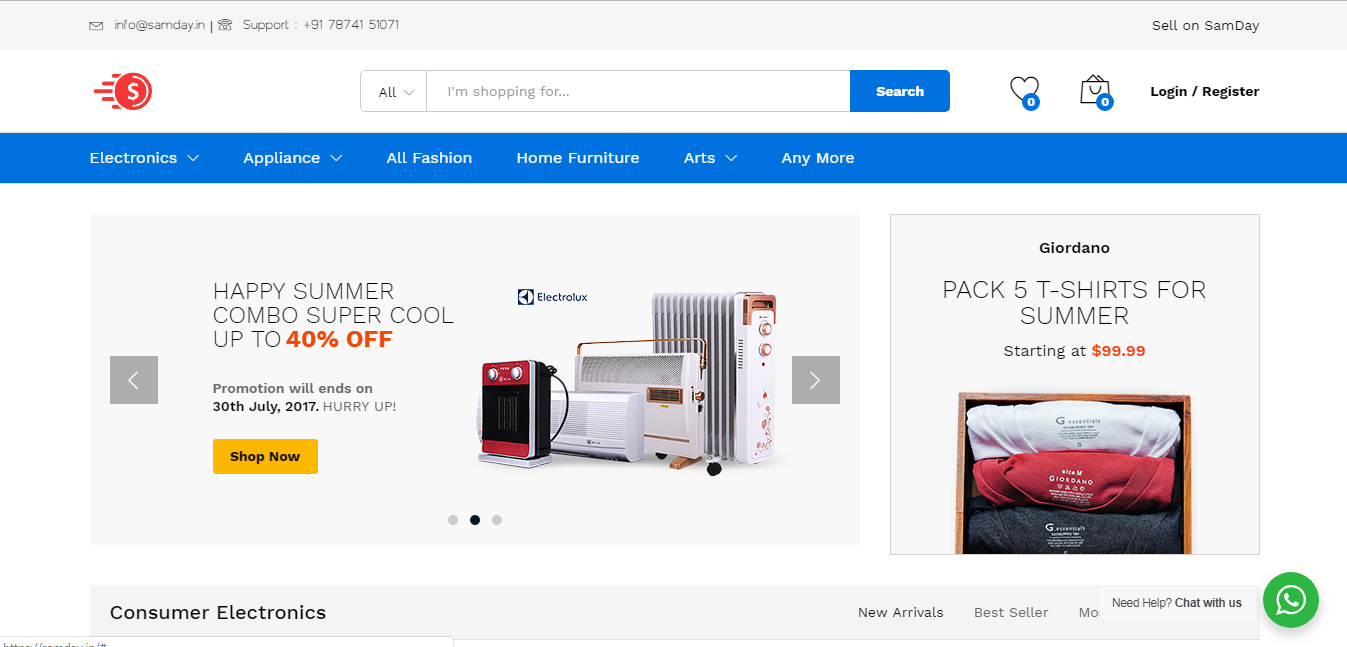Go to next slide arrow
This screenshot has height=647, width=1347.
pyautogui.click(x=816, y=380)
